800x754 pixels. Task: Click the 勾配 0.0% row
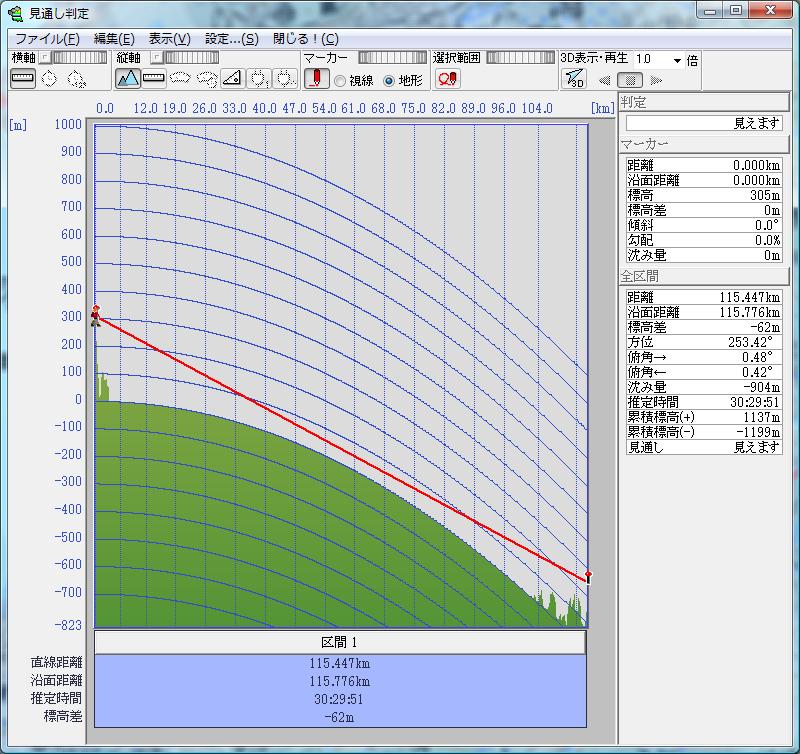[x=704, y=240]
